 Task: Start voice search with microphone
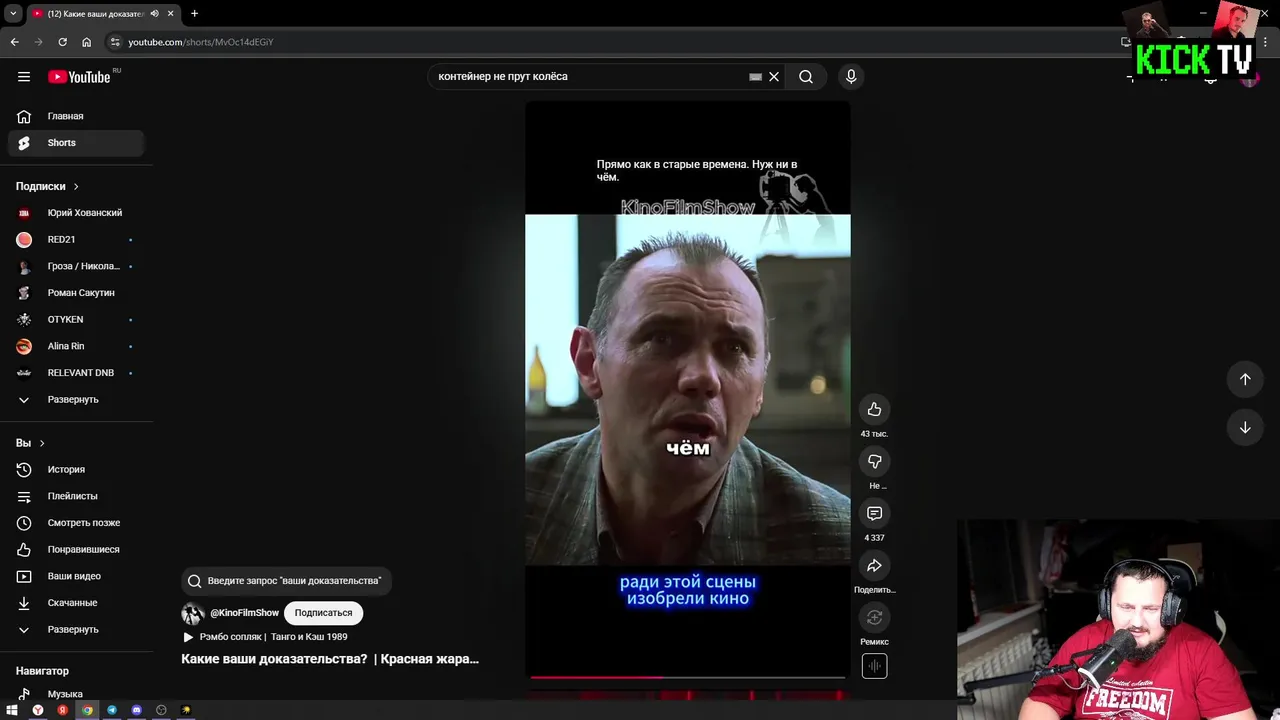(851, 77)
